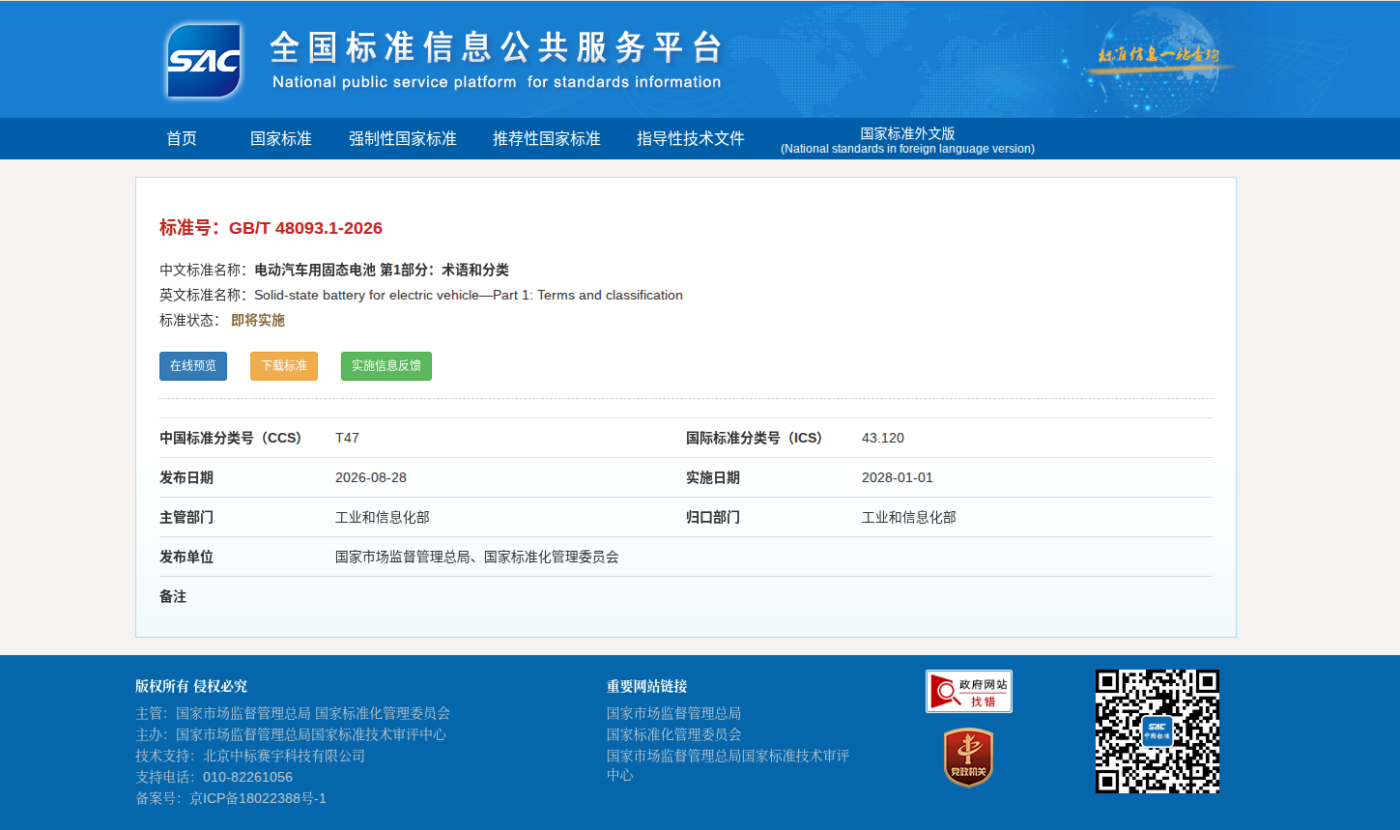Screen dimensions: 1400x830
Task: Click the publish date 2026-08-28
Action: coord(371,478)
